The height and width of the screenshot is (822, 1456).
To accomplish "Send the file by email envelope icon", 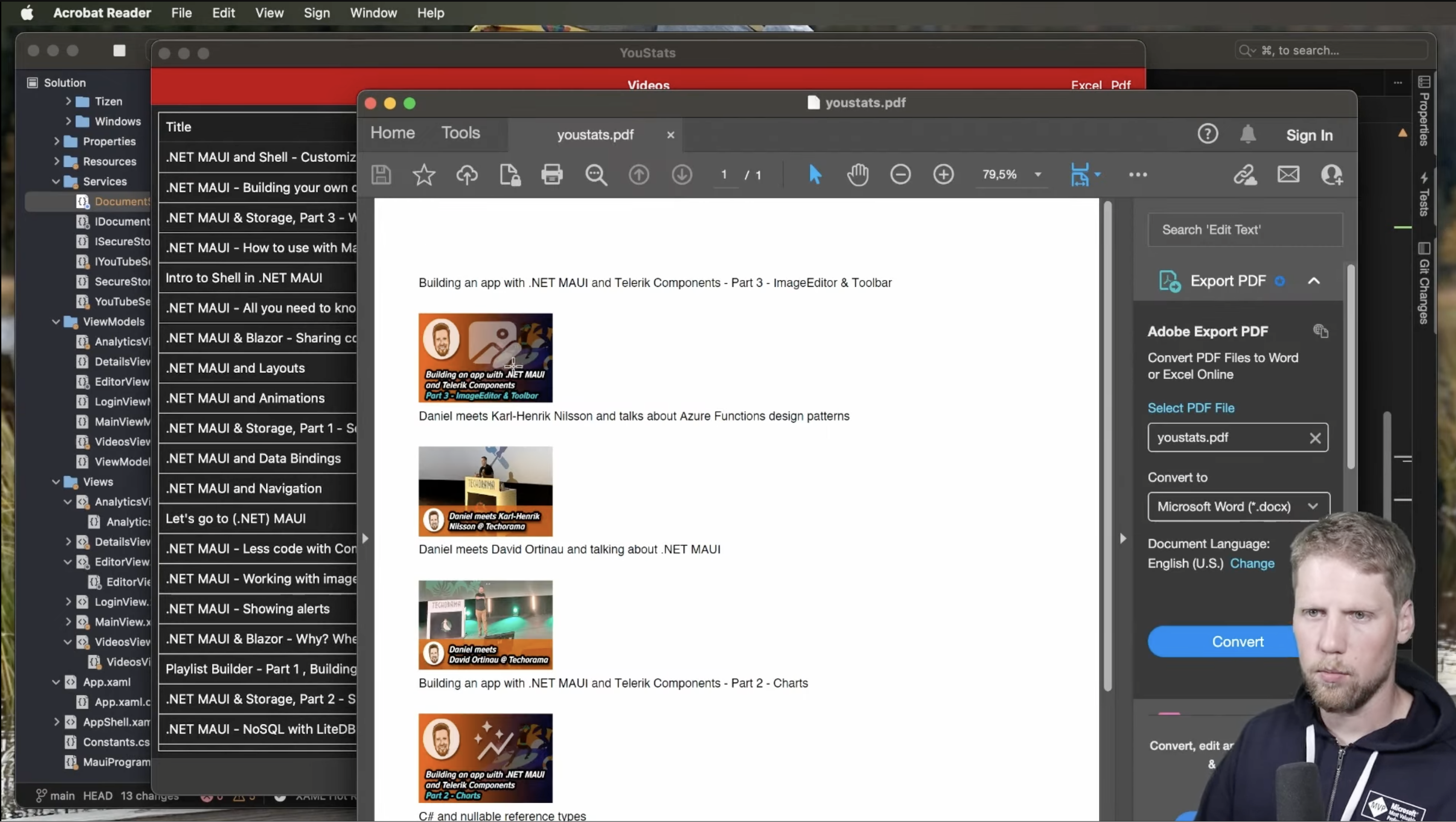I will 1289,175.
